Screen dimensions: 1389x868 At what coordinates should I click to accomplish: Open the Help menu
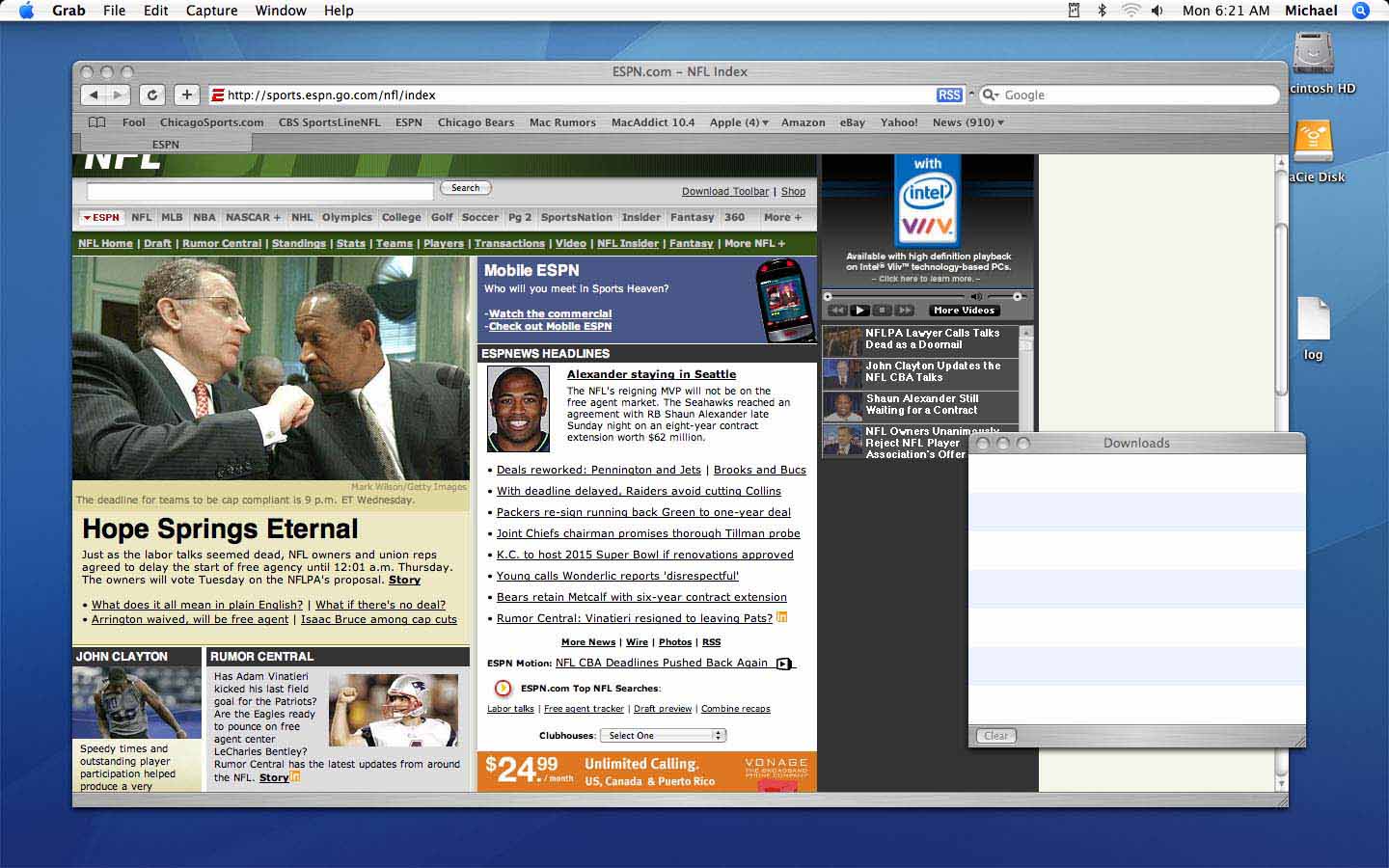(339, 11)
